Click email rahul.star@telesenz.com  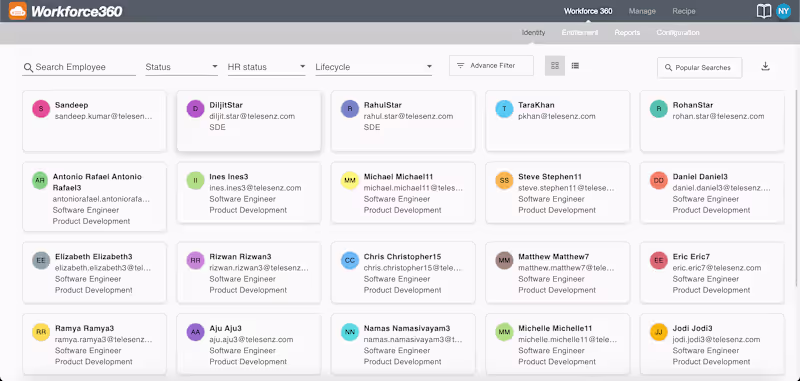[408, 116]
